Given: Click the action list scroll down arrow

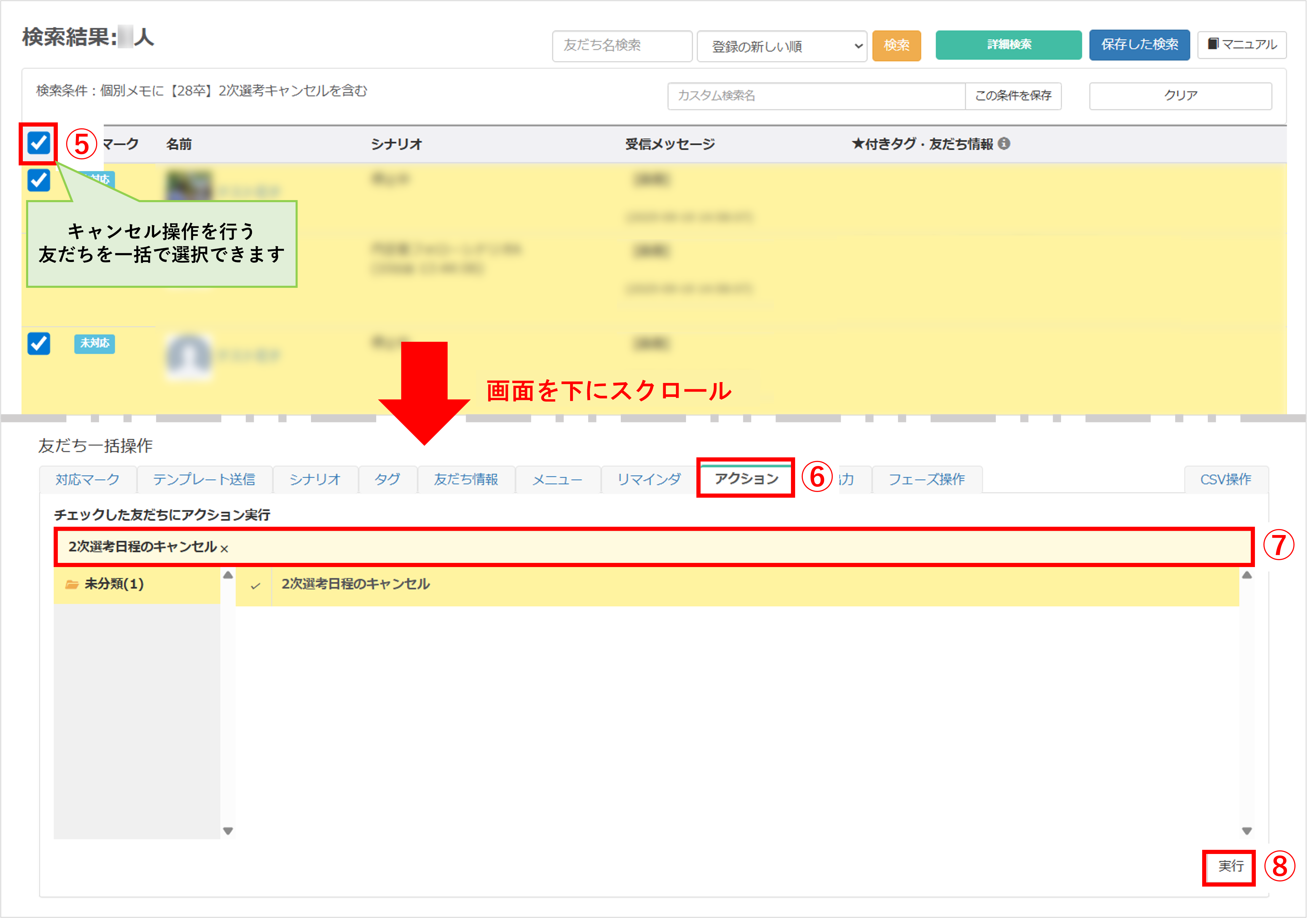Looking at the screenshot, I should [x=1247, y=830].
